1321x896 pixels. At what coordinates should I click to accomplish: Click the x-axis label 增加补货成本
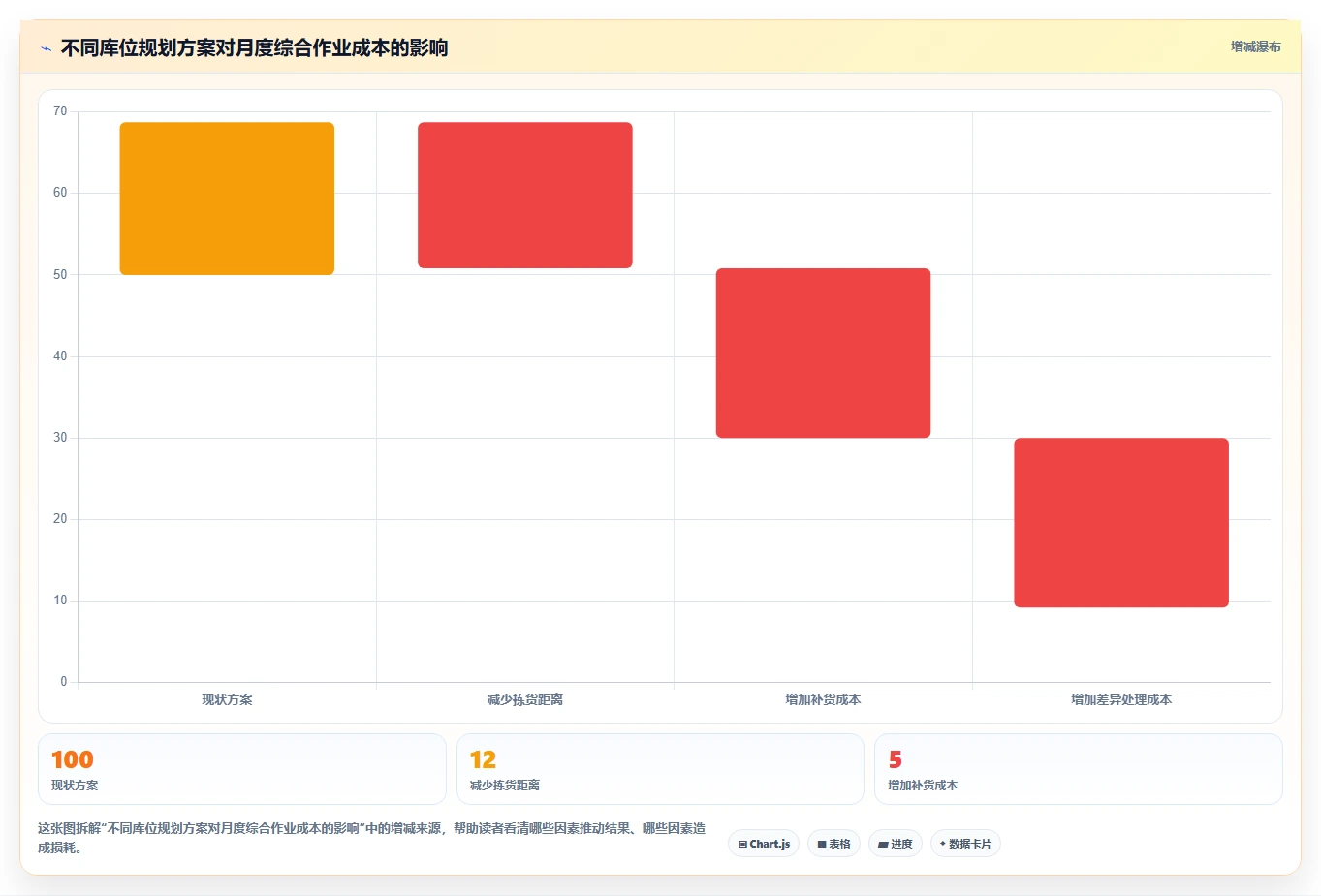click(823, 699)
